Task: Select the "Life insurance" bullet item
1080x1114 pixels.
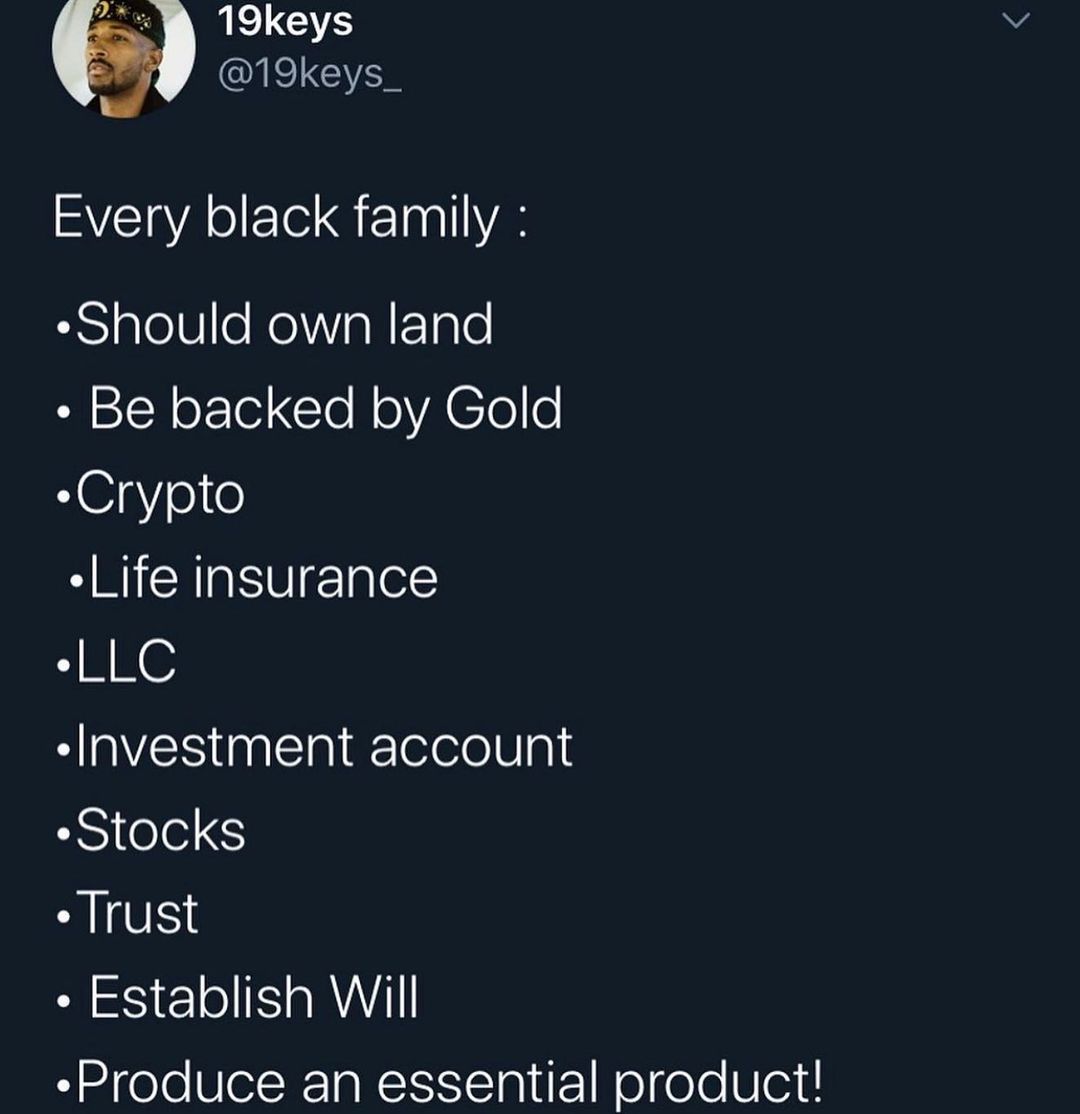Action: click(x=264, y=578)
